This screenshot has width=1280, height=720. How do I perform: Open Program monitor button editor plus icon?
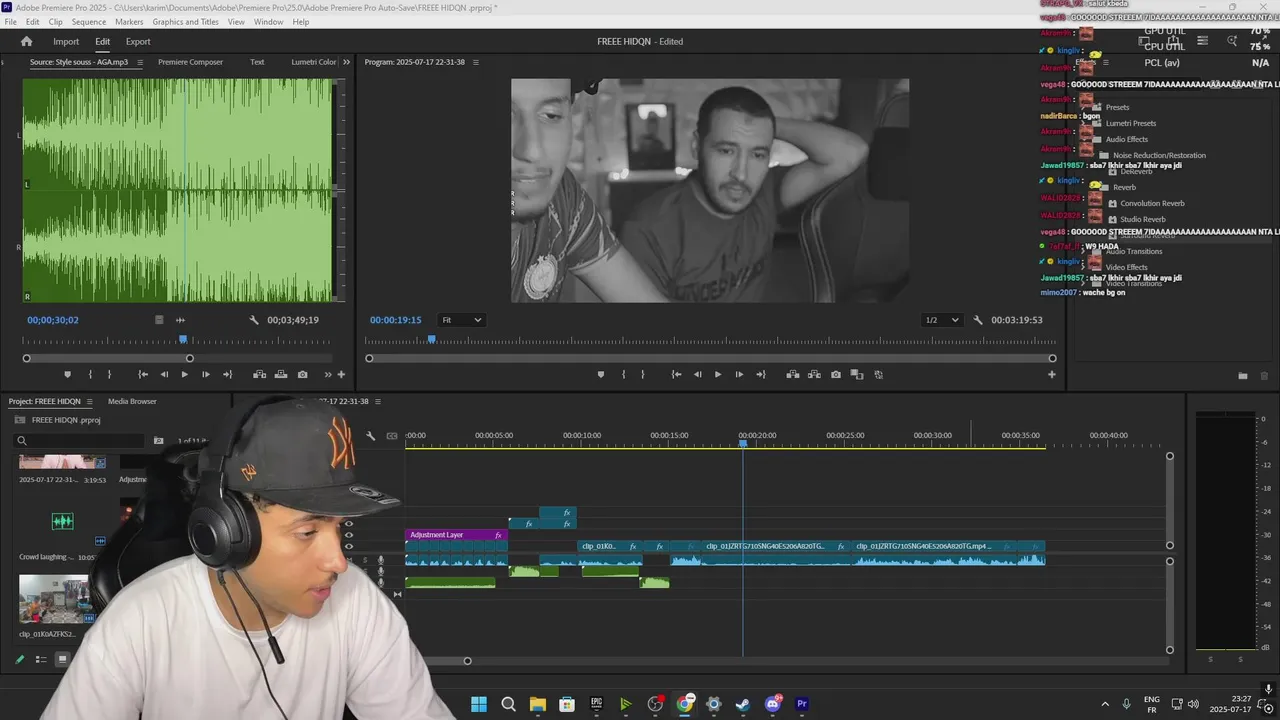coord(1051,374)
